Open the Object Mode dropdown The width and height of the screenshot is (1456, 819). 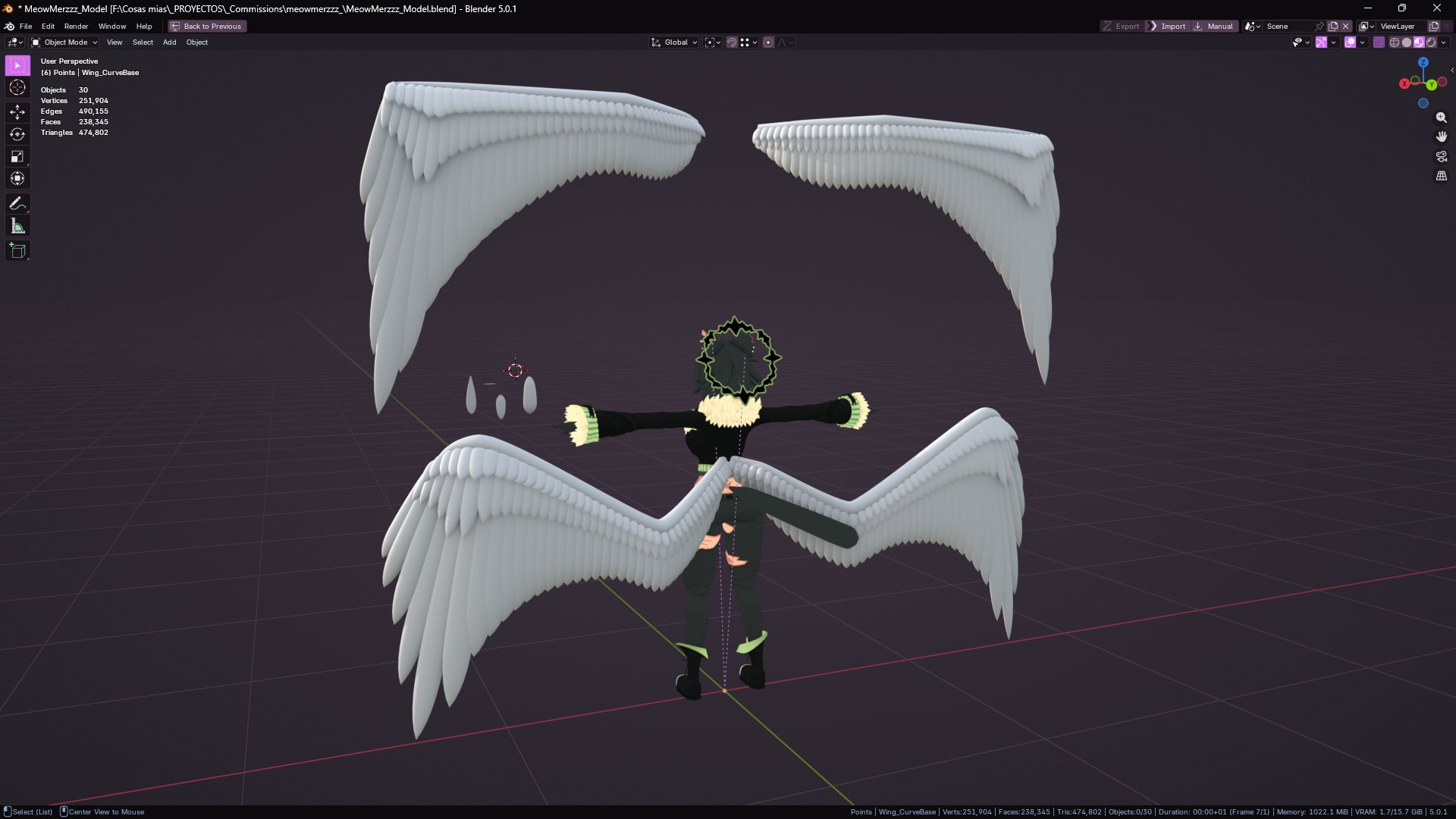click(64, 42)
